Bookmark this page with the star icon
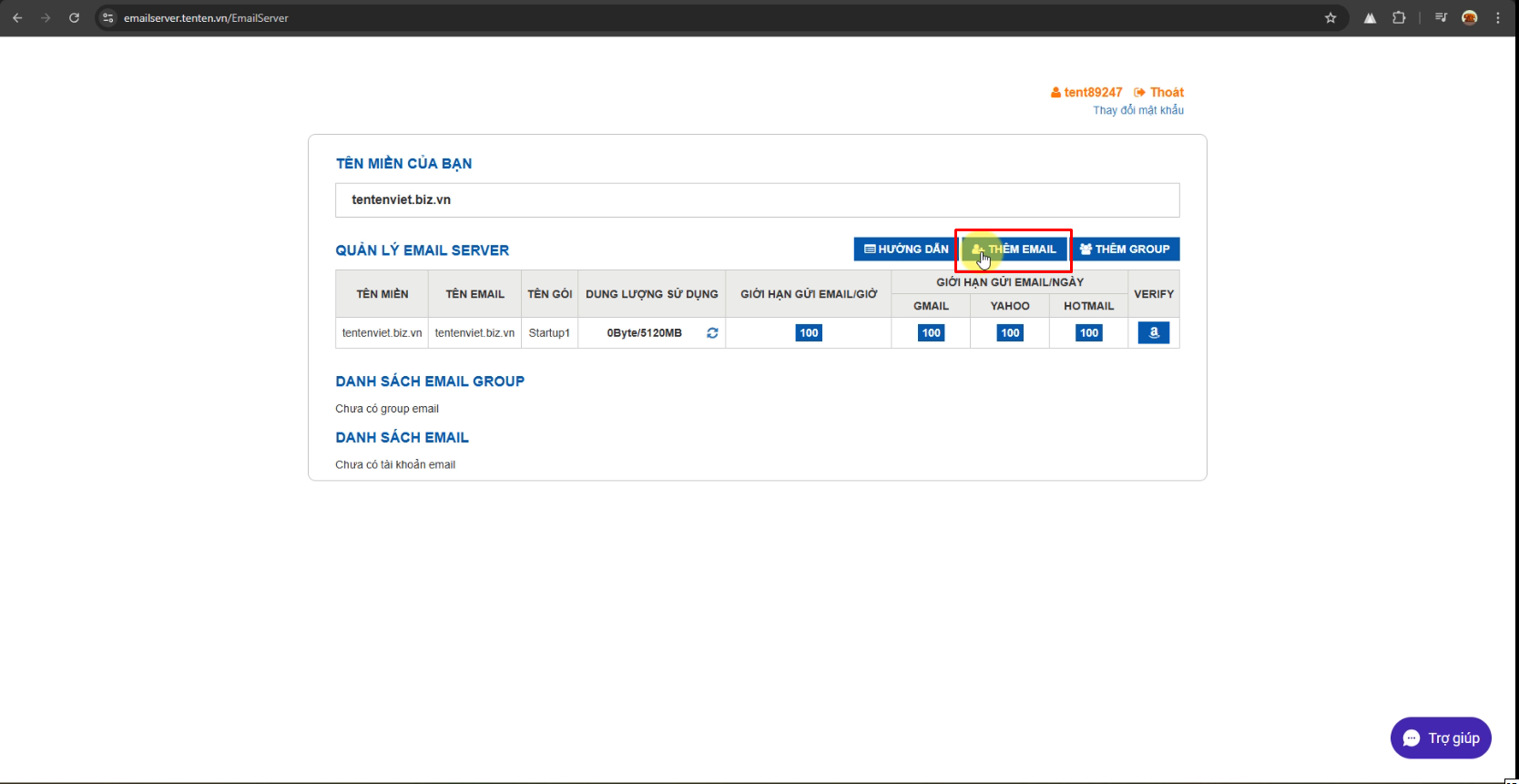 [x=1330, y=17]
